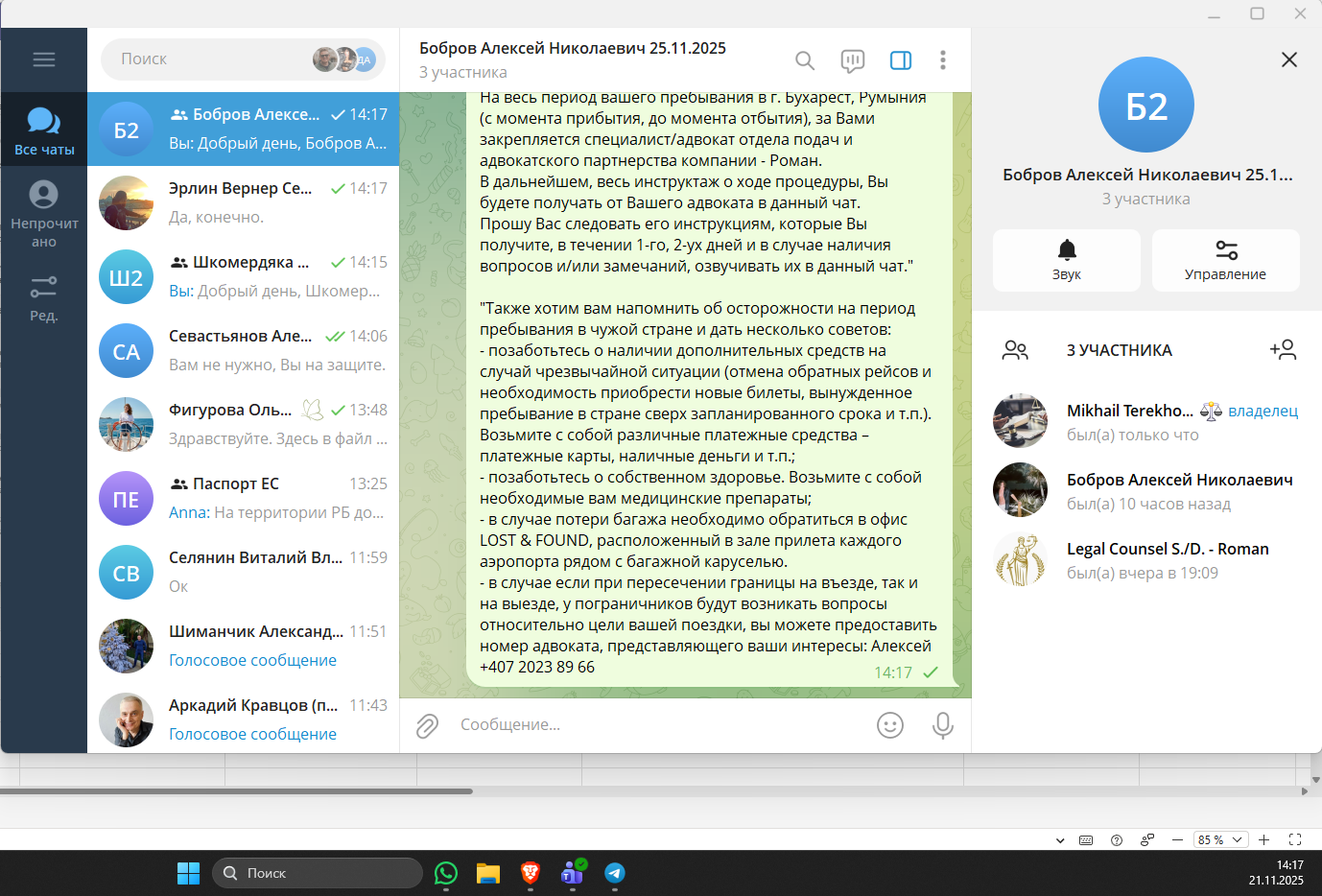Click the keyboard icon in background status bar
The width and height of the screenshot is (1322, 896).
click(x=1086, y=839)
